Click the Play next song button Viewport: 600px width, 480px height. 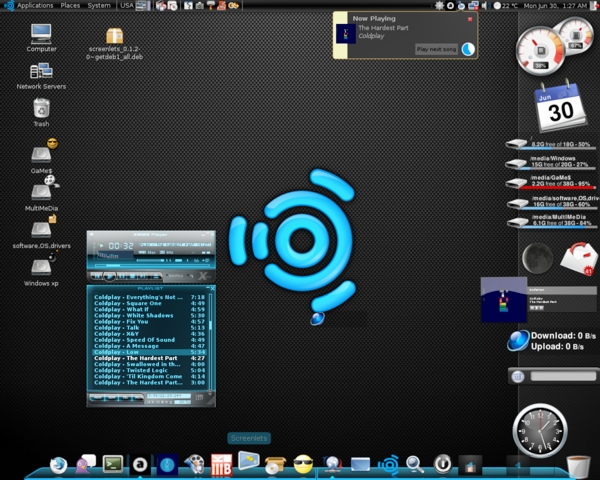click(436, 49)
